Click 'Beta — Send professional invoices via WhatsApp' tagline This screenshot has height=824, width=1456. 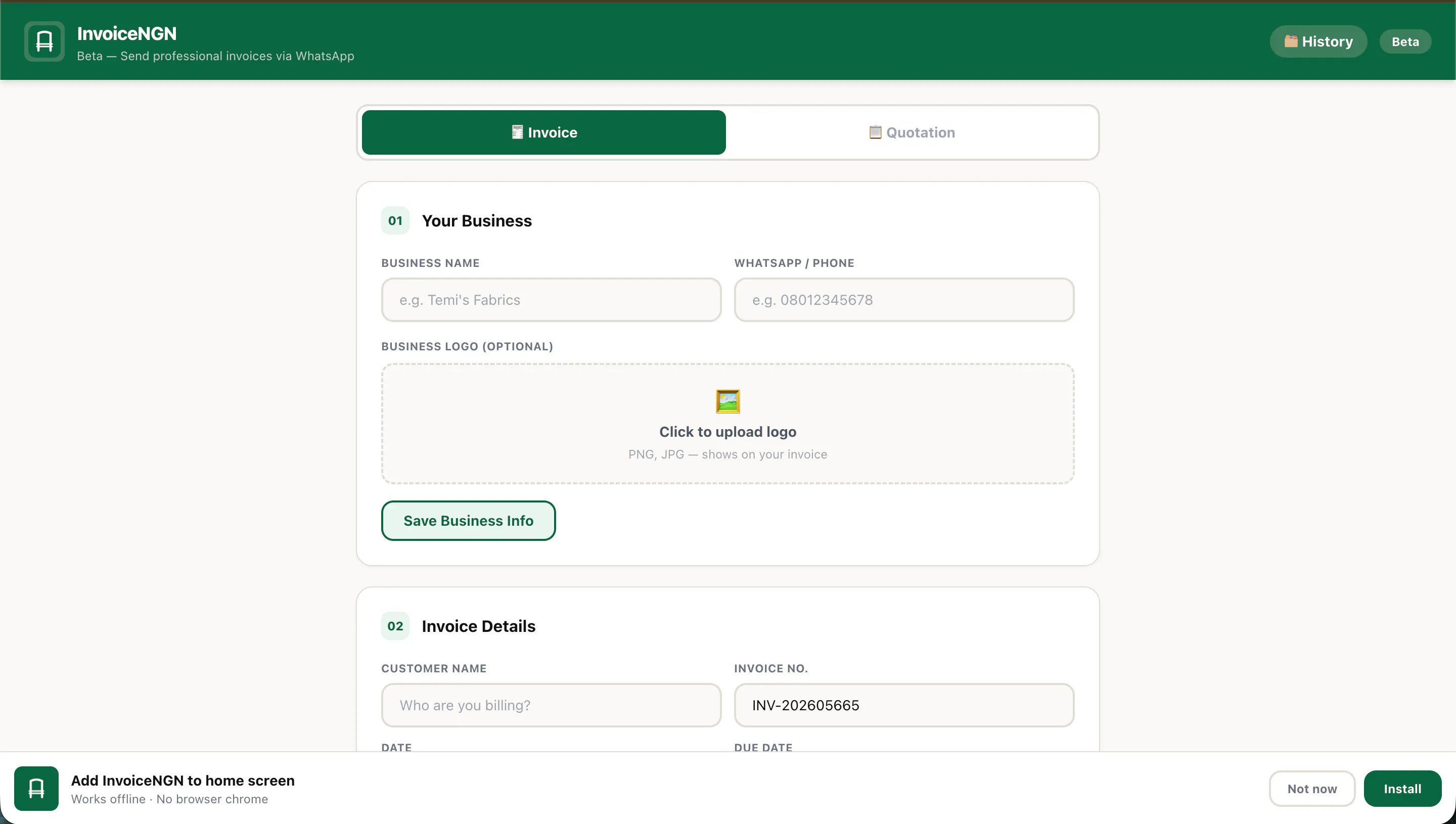pyautogui.click(x=215, y=56)
